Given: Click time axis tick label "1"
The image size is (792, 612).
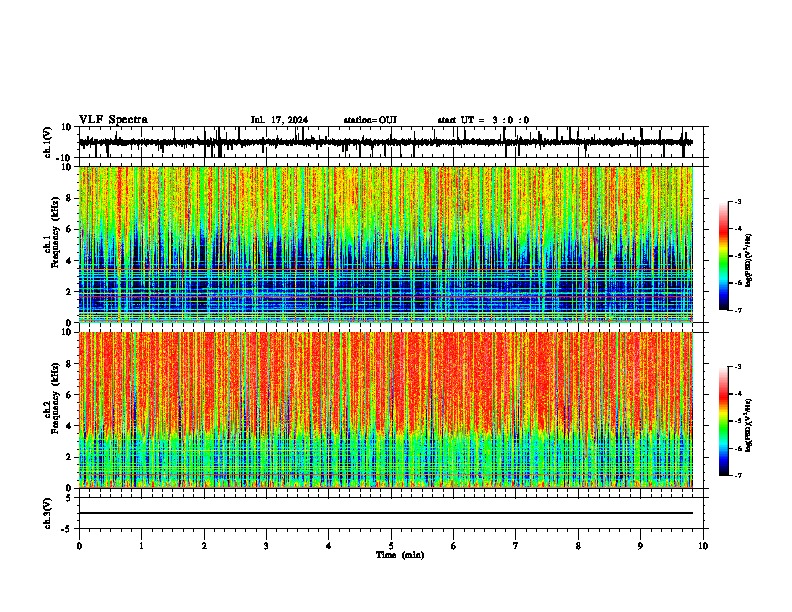Looking at the screenshot, I should coord(141,546).
